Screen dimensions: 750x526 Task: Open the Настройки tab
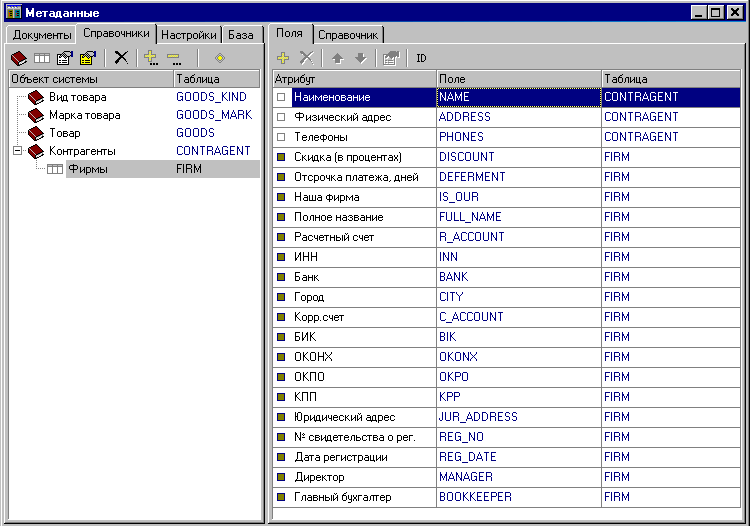189,35
